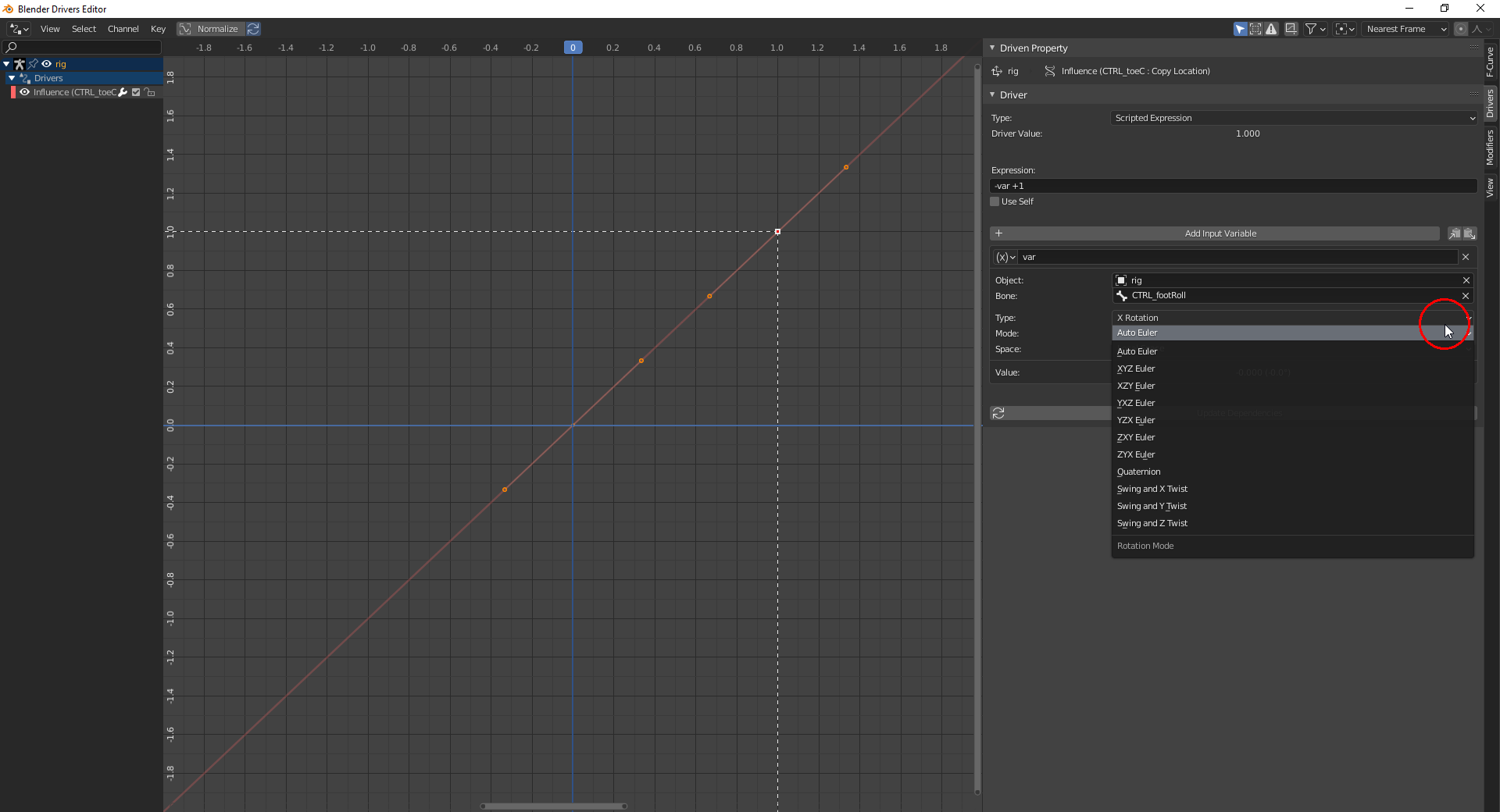The image size is (1500, 812).
Task: Switch to the View sidebar tab
Action: point(1491,187)
